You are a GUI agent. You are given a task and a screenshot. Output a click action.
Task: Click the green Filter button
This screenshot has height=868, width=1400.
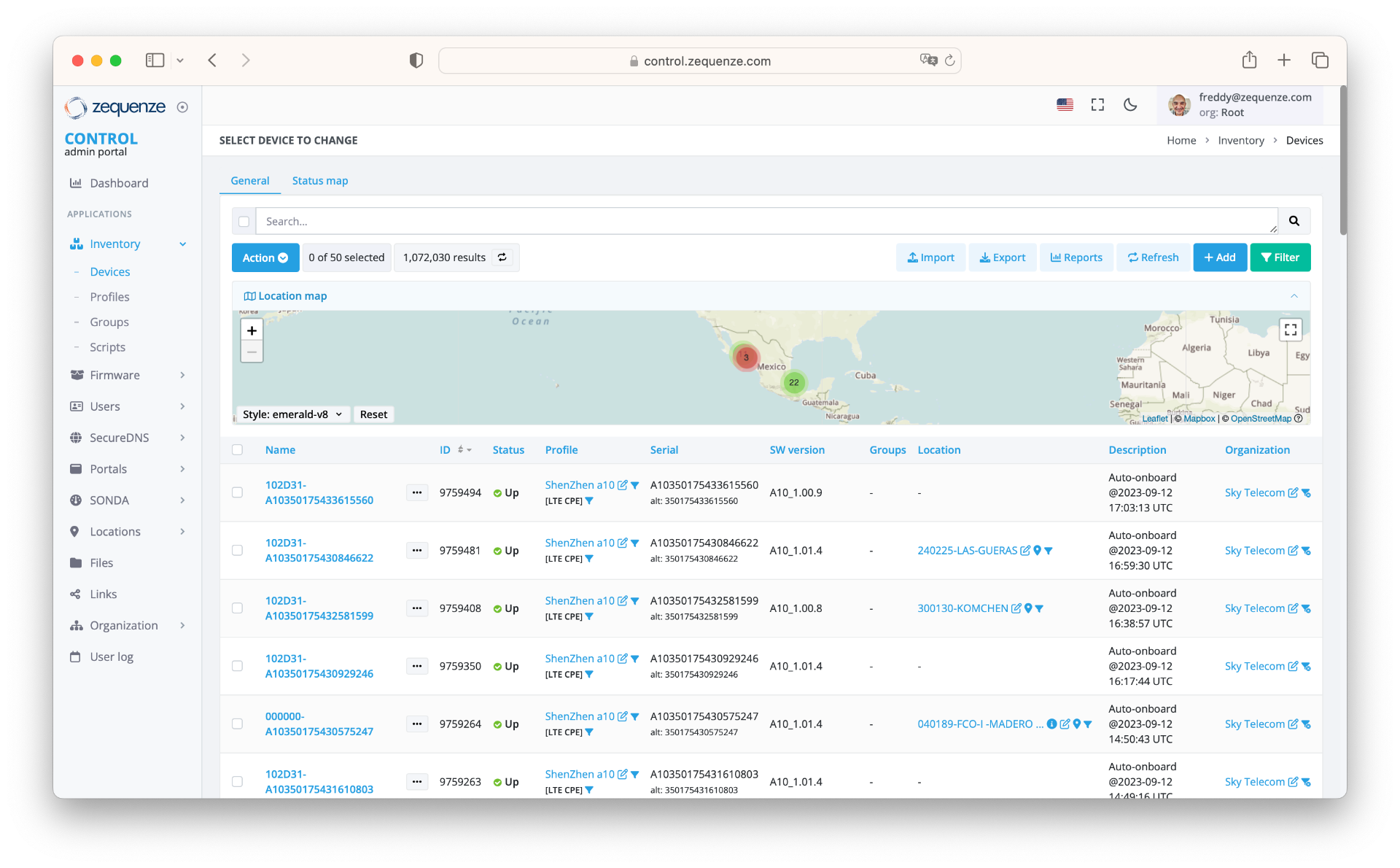tap(1280, 257)
